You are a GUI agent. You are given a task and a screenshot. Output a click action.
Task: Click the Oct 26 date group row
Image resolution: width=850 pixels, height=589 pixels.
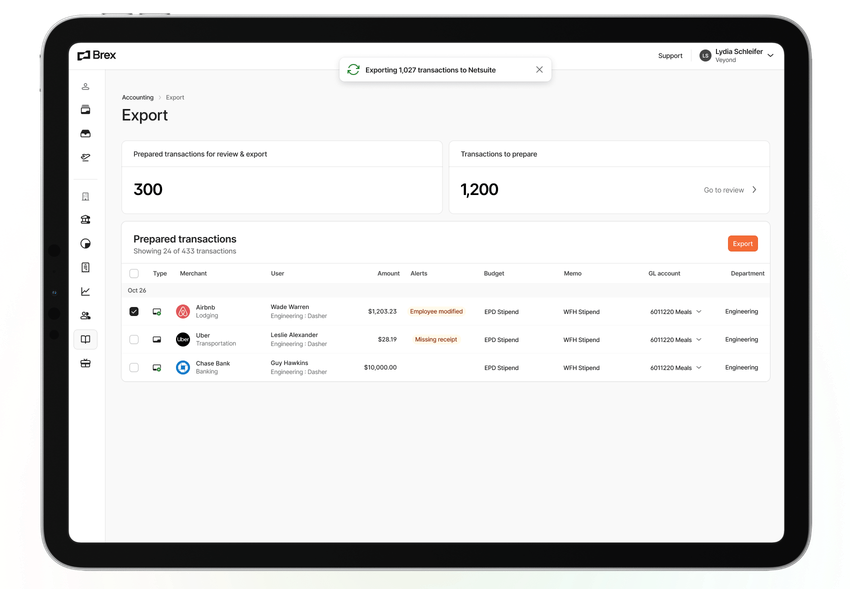[446, 290]
